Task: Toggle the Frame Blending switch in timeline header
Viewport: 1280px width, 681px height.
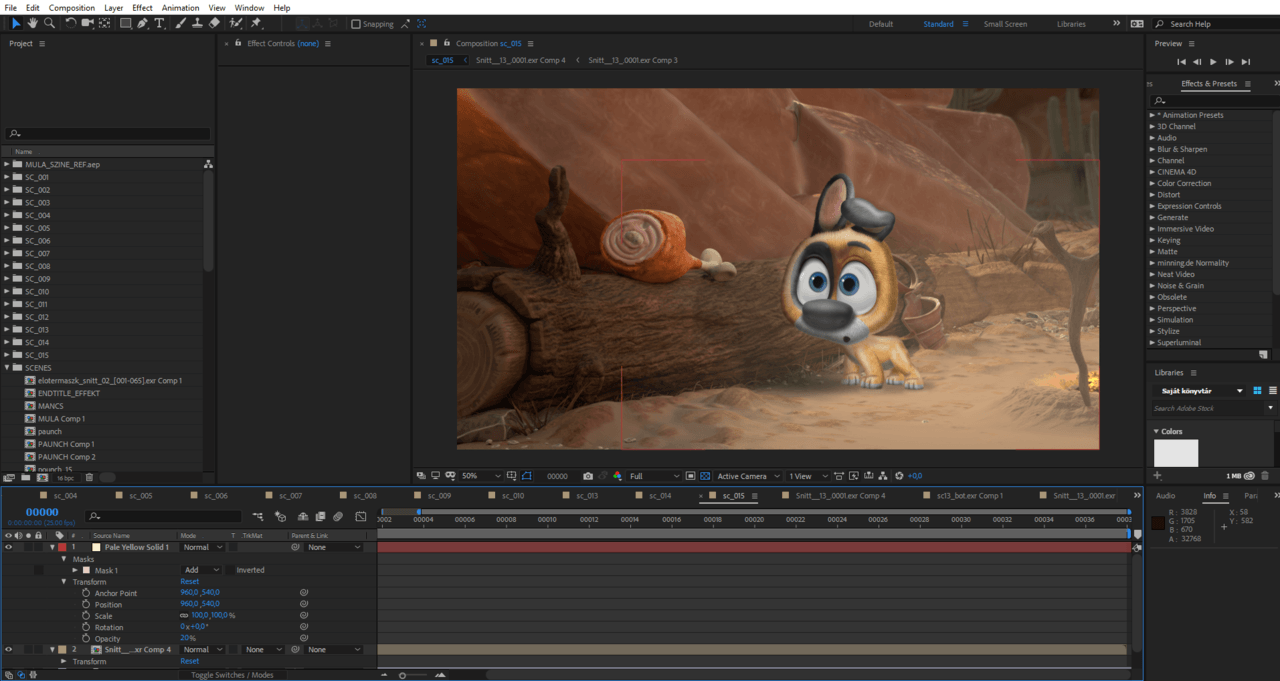Action: 320,517
